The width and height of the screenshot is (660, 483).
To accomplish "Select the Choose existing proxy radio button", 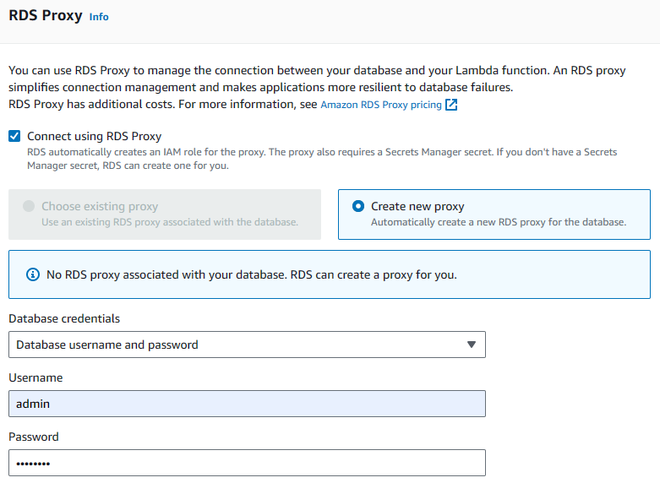I will coord(28,206).
